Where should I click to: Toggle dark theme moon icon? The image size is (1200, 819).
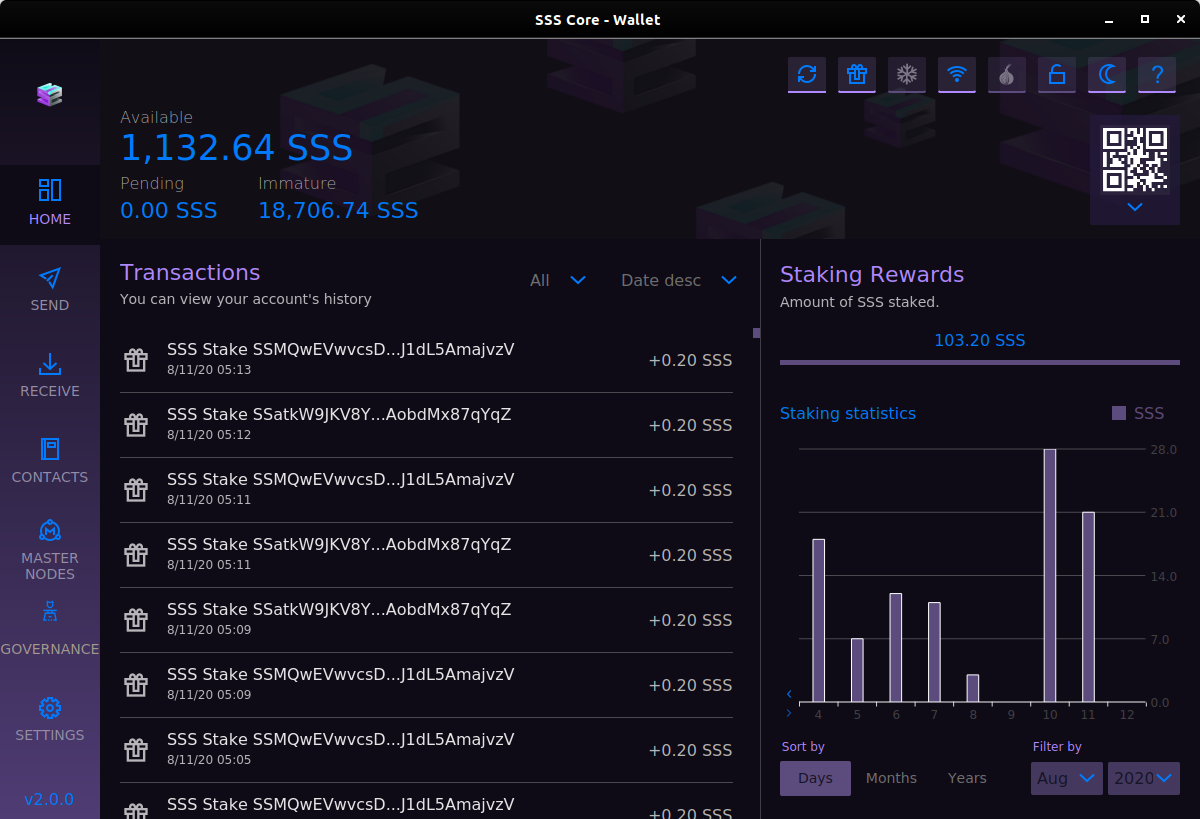point(1107,74)
